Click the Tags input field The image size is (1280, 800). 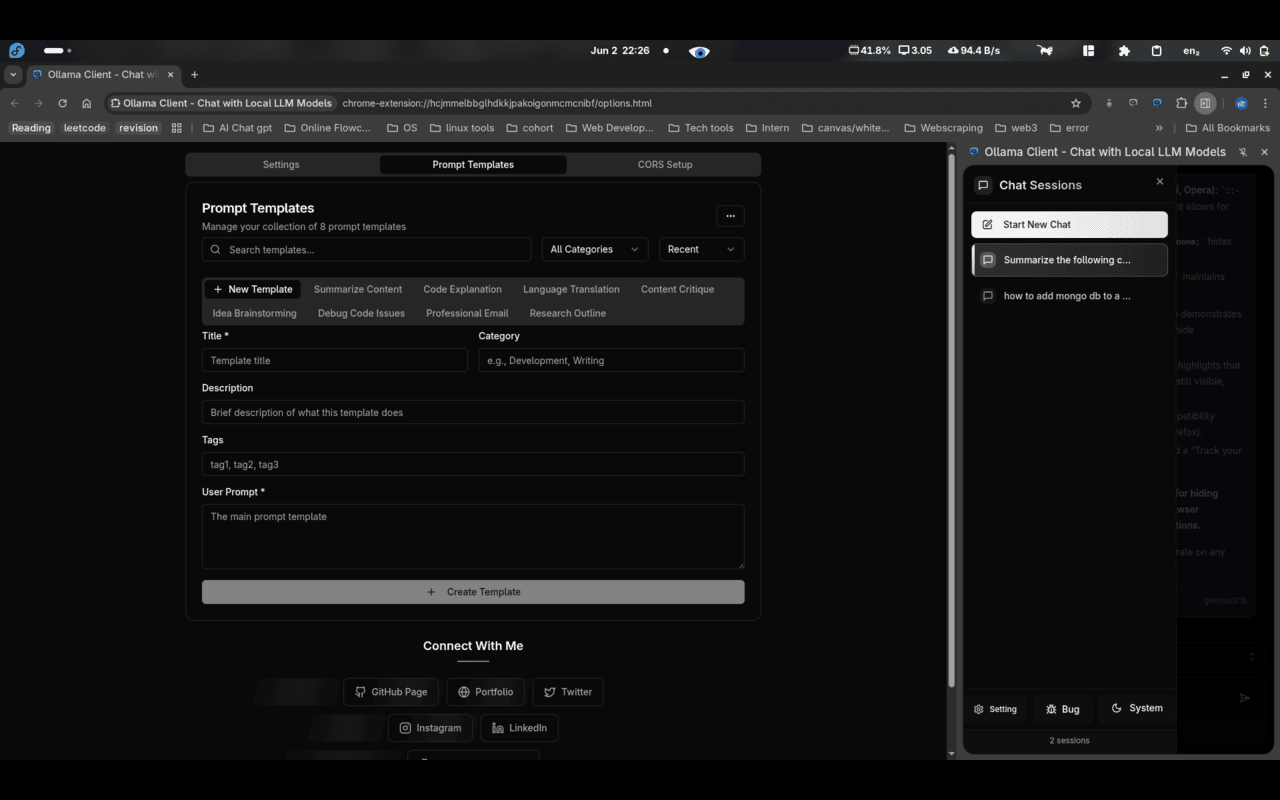point(473,464)
